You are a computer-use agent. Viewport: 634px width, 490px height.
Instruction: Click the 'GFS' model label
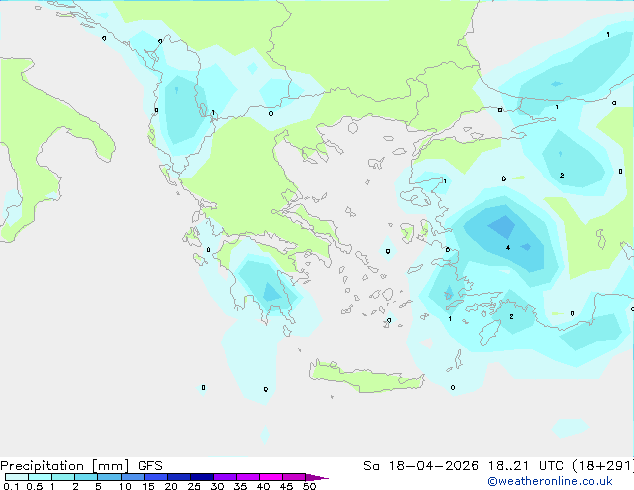[150, 466]
